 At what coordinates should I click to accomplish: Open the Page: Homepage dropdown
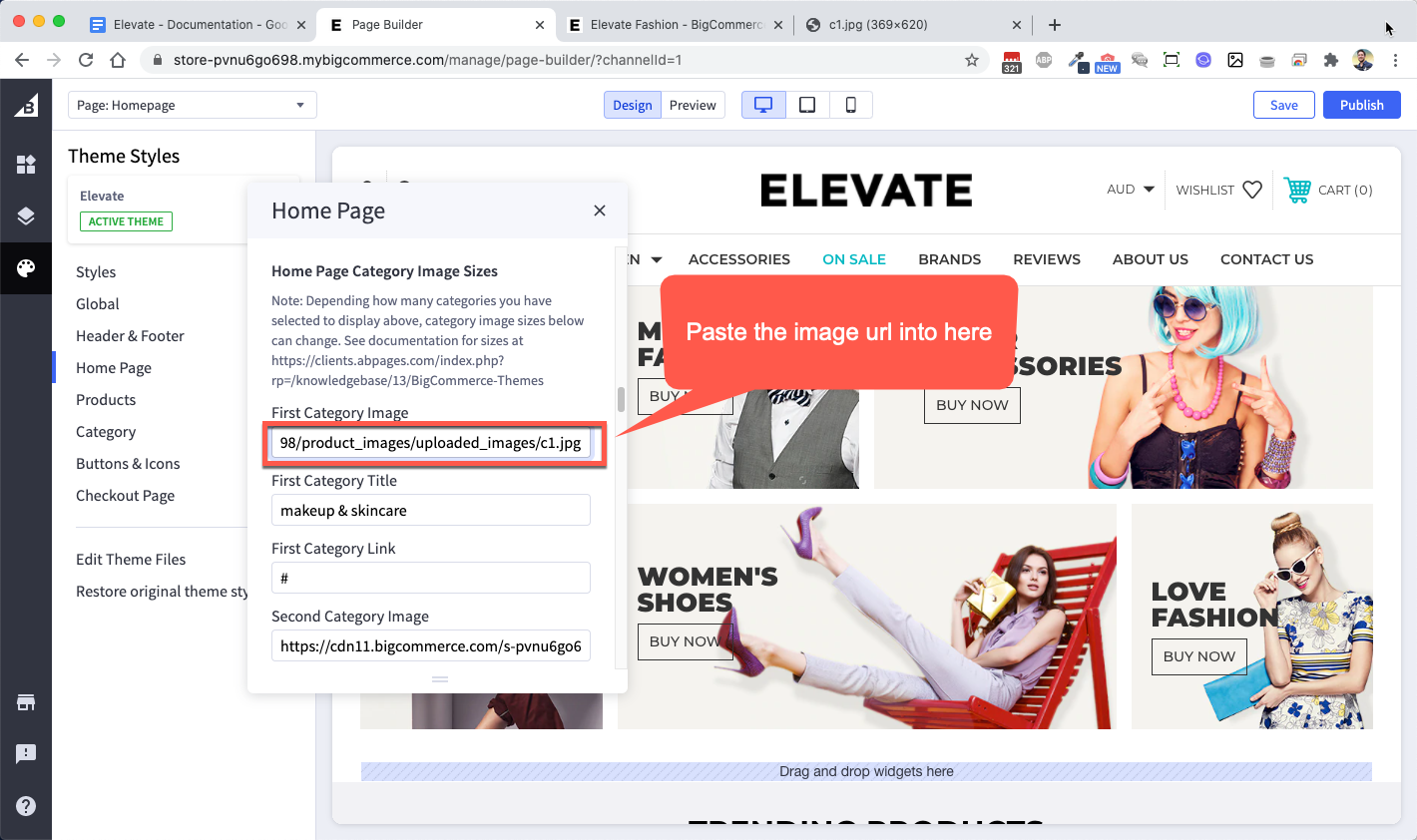pos(193,105)
